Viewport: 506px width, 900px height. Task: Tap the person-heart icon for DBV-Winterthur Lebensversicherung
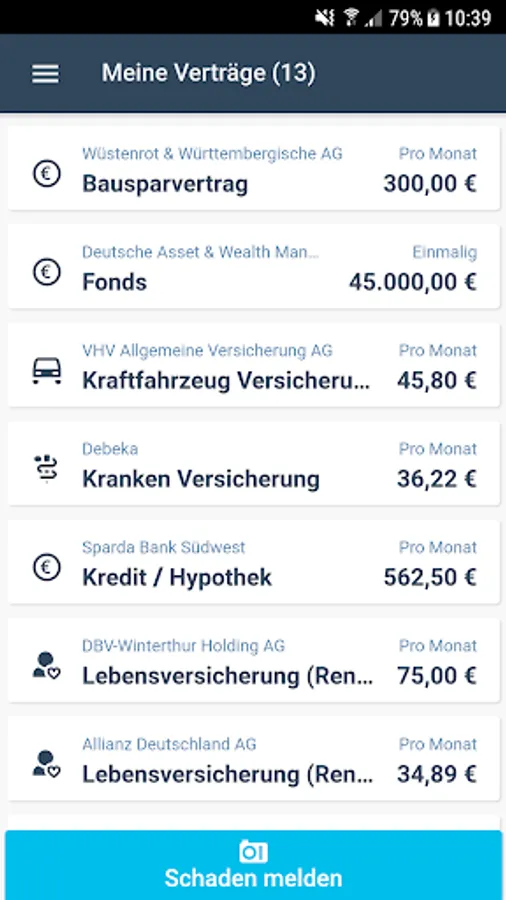pyautogui.click(x=46, y=666)
